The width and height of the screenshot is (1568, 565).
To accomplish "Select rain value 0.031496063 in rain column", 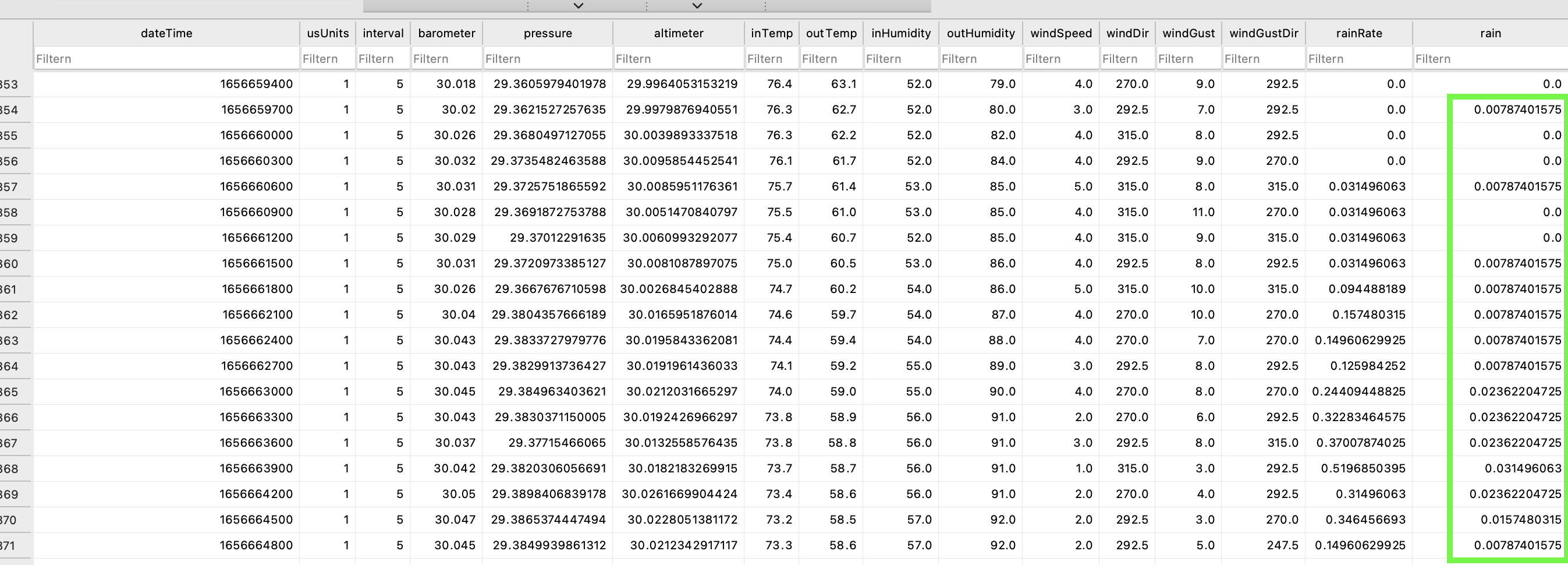I will coord(1490,468).
